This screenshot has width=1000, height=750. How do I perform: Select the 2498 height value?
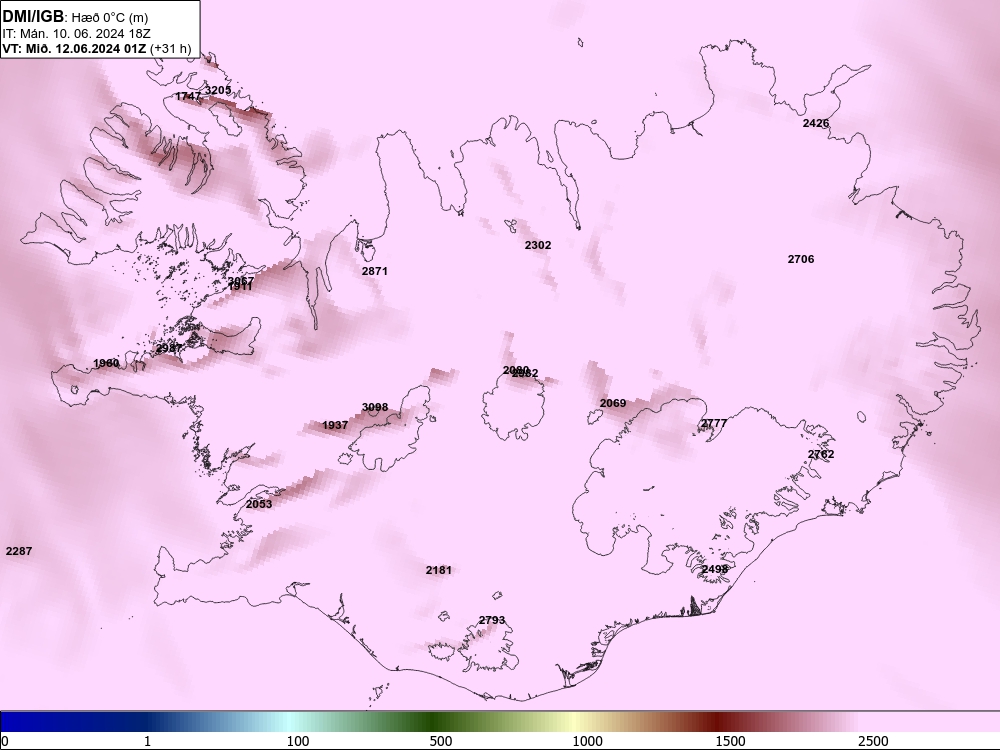tap(714, 569)
